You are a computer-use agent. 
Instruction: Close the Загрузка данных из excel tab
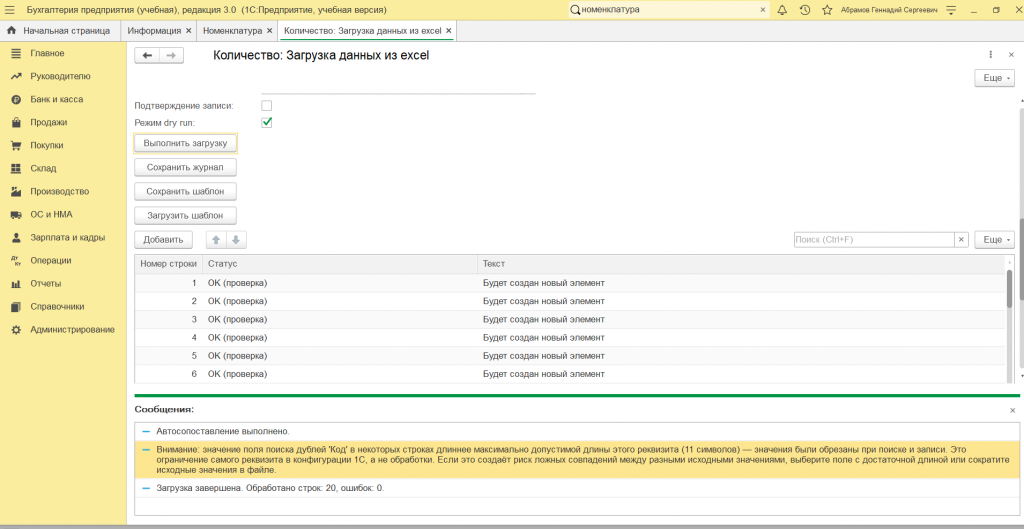448,31
